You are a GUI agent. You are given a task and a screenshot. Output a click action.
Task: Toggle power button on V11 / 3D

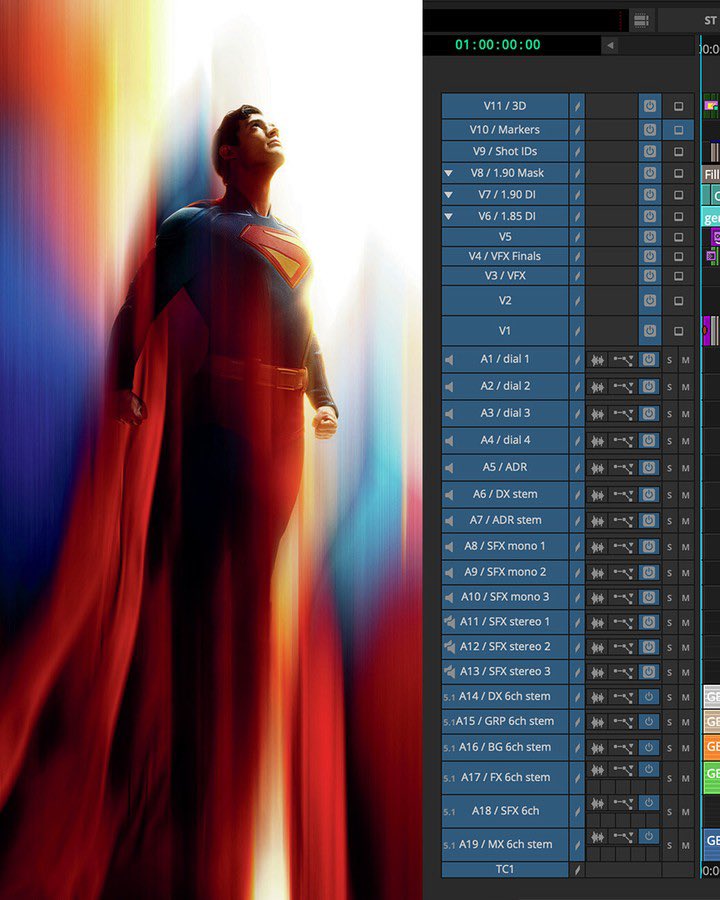(x=649, y=106)
